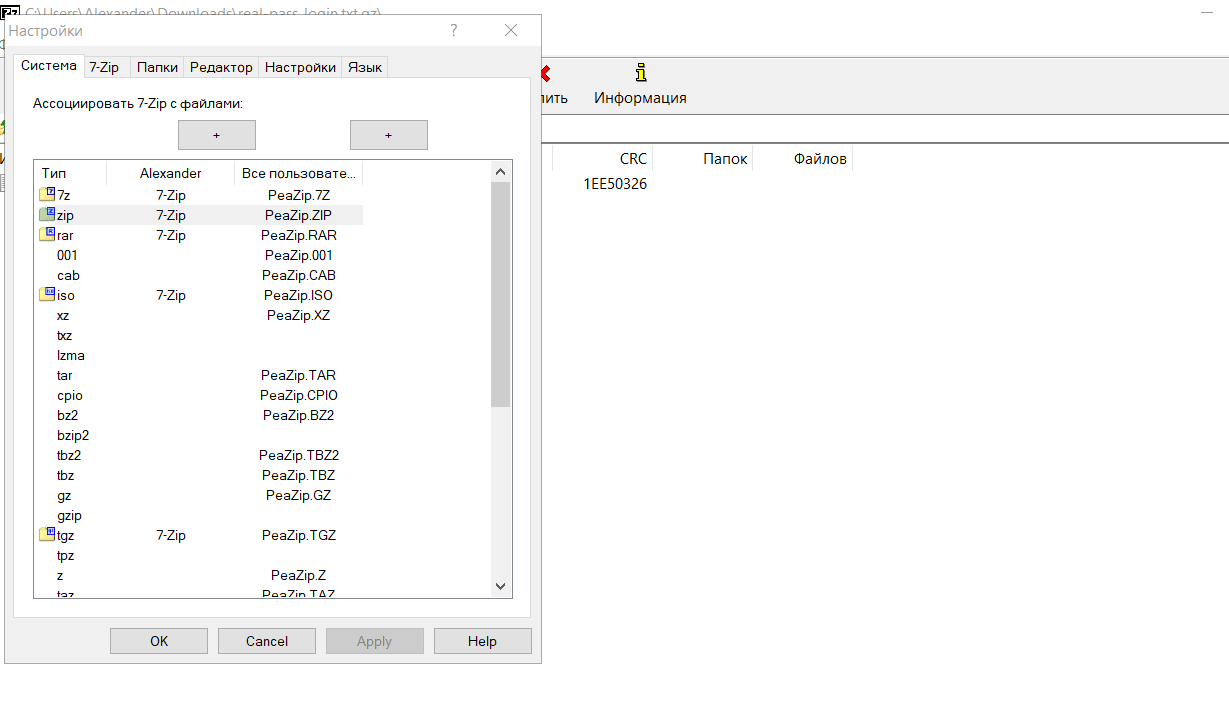Select the tpz file type
This screenshot has width=1229, height=712.
(x=65, y=555)
